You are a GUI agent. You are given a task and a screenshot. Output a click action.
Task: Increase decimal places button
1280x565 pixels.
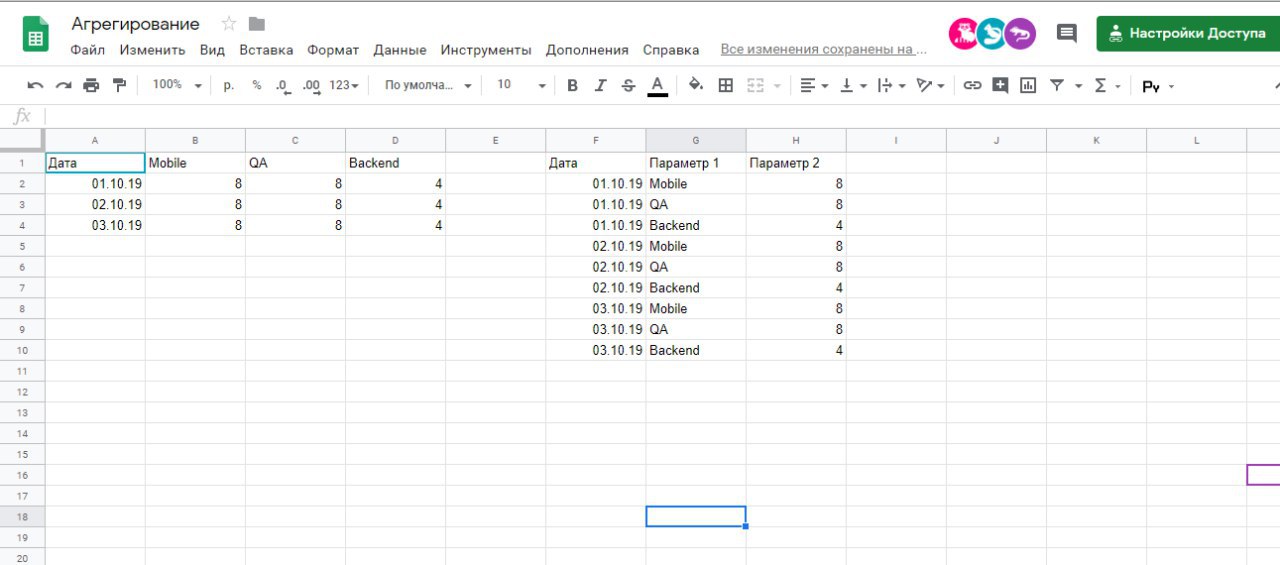tap(311, 86)
